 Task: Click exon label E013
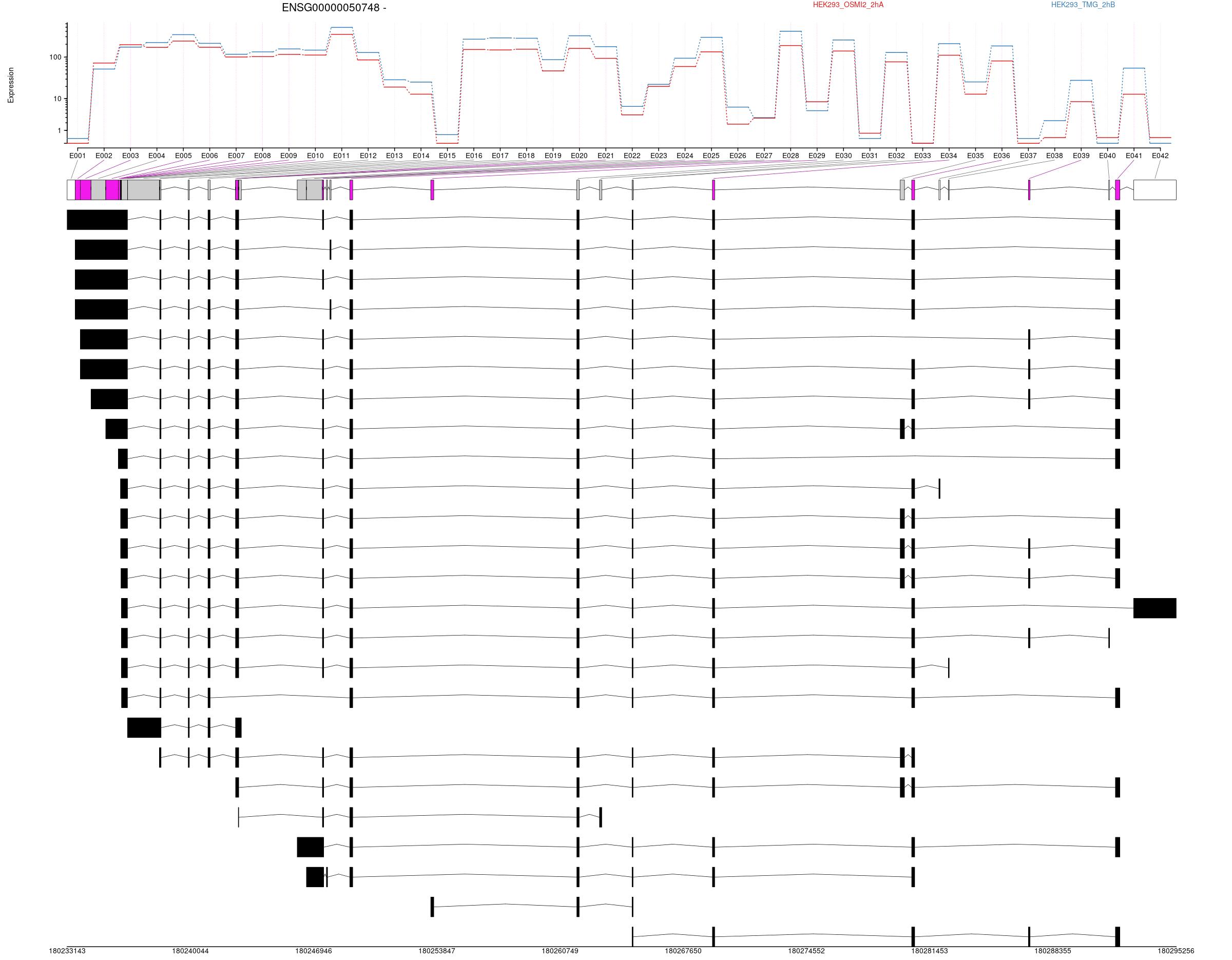coord(394,156)
